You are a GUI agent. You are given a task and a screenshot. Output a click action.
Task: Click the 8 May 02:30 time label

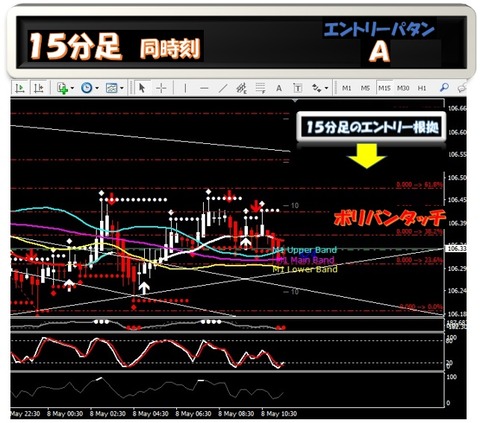coord(107,414)
